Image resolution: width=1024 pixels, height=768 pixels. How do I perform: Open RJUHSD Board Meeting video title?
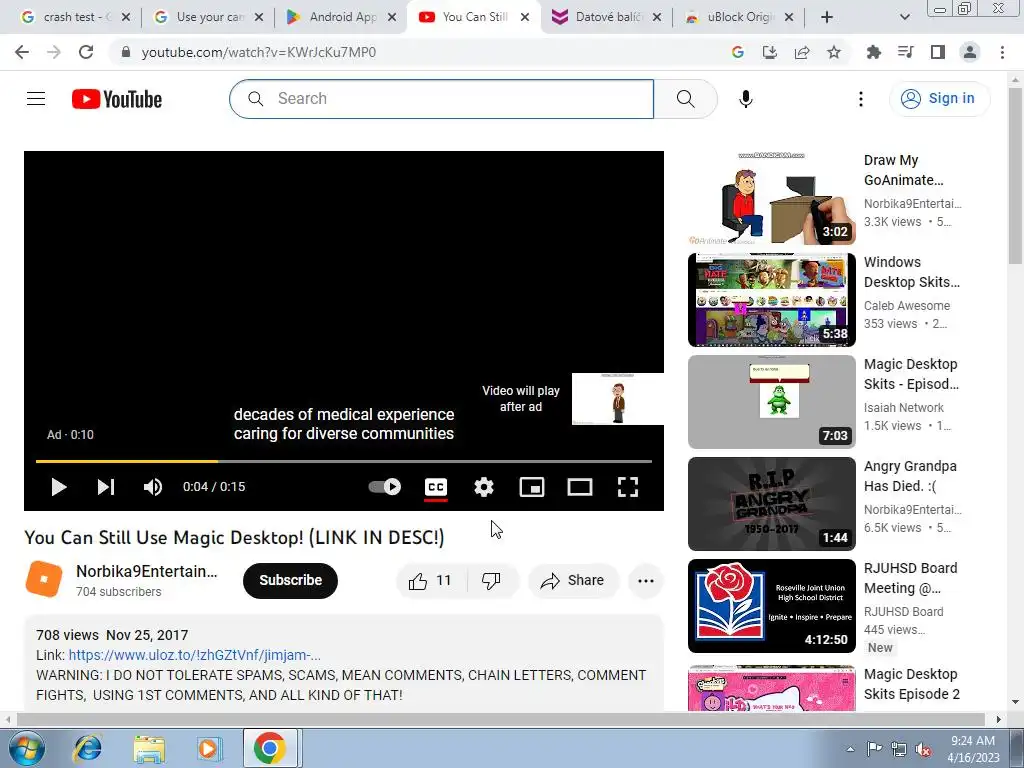click(910, 578)
